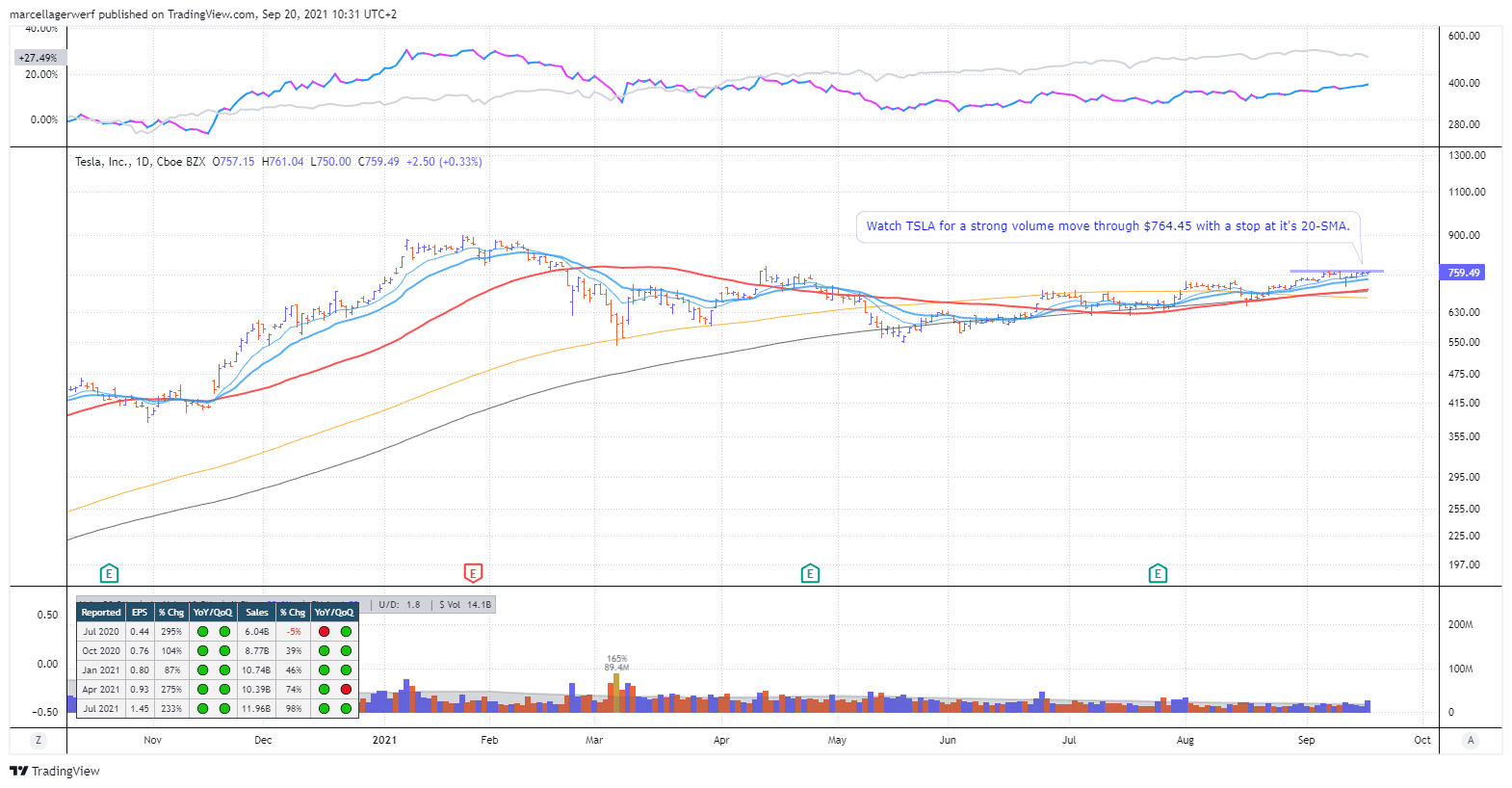Click the red indicator dot in the Apr 2021 row
The width and height of the screenshot is (1512, 788).
(346, 690)
